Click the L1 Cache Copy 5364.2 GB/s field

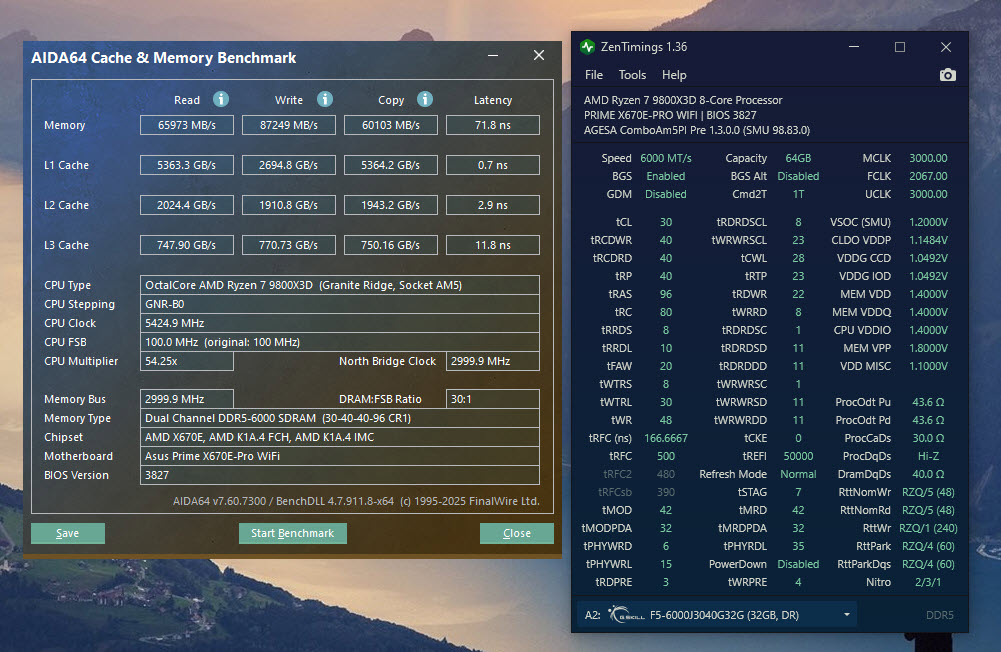391,165
